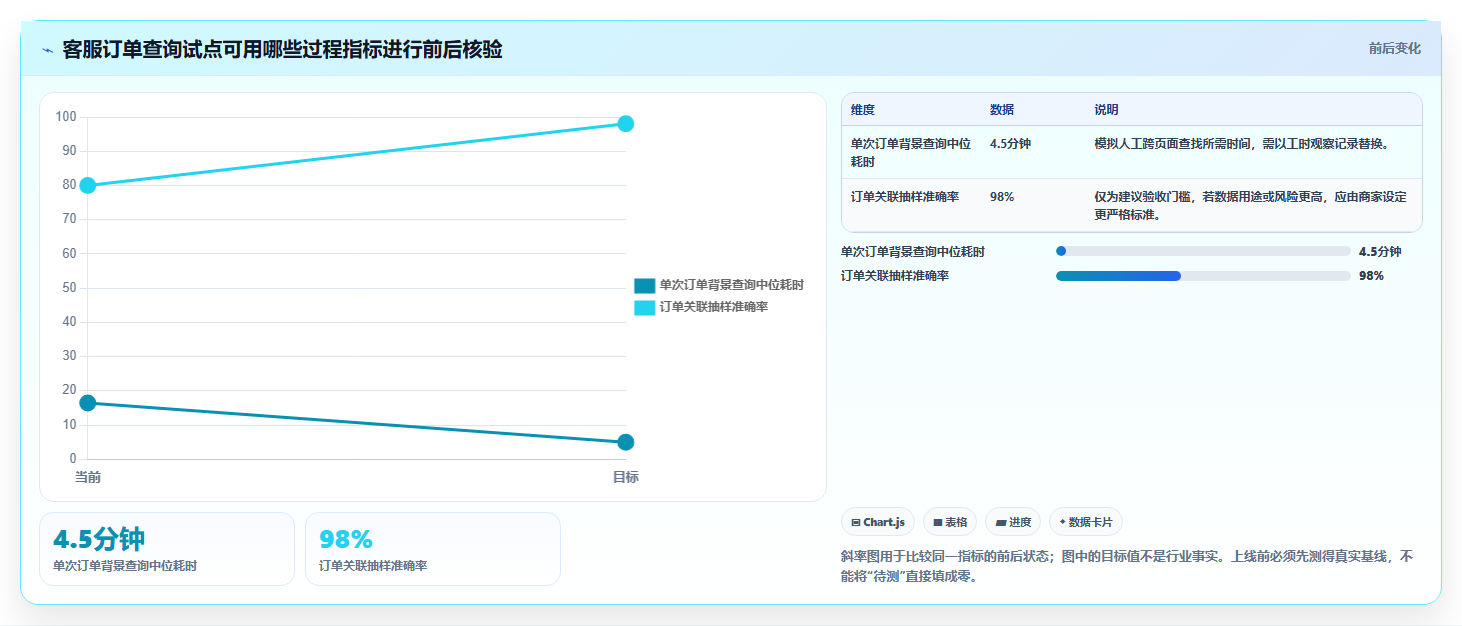Toggle the 单次订单背景查询中位耗时 legend swatch
1462x626 pixels.
pos(644,285)
